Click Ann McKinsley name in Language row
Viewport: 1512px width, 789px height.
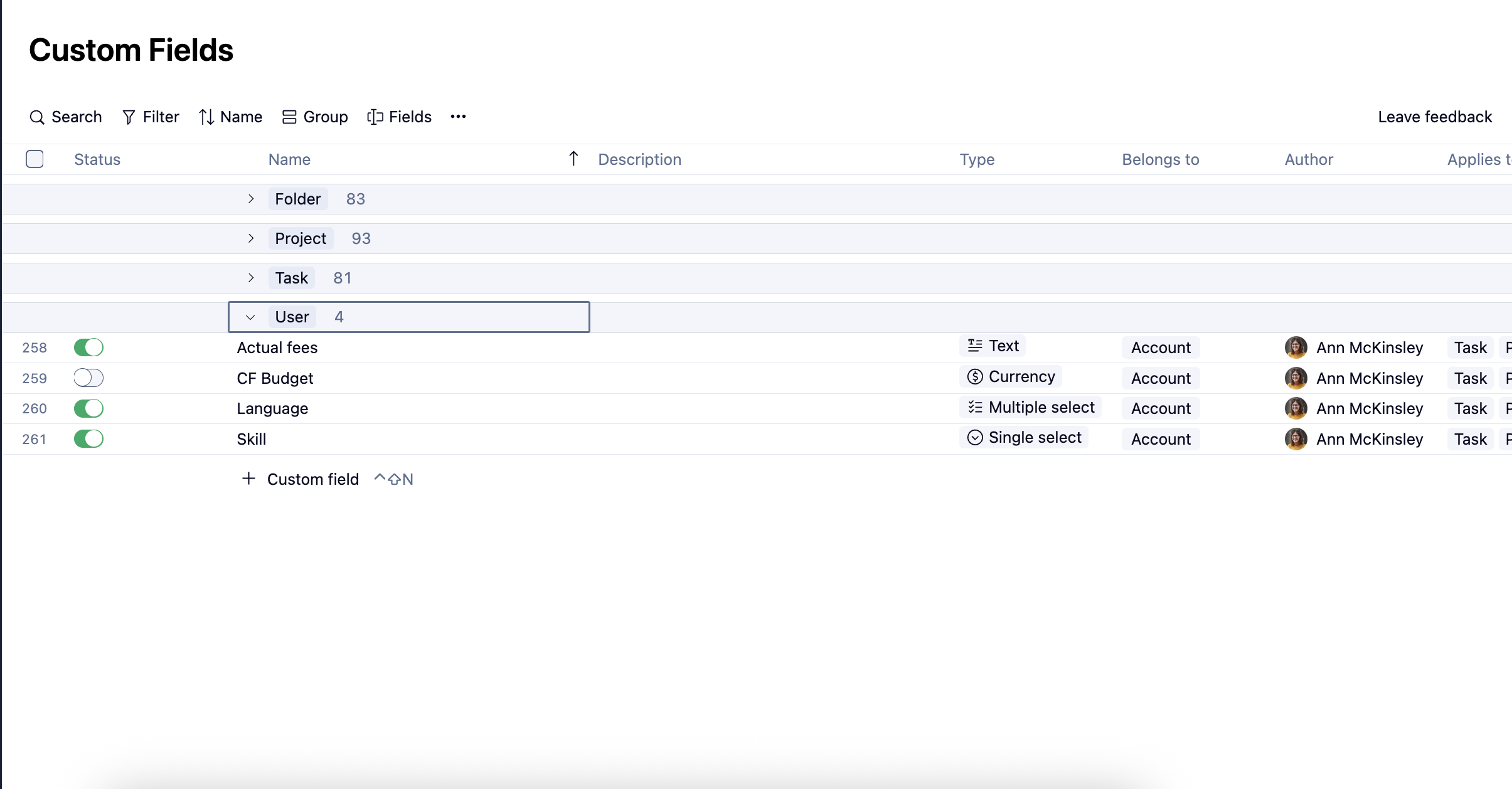1370,408
